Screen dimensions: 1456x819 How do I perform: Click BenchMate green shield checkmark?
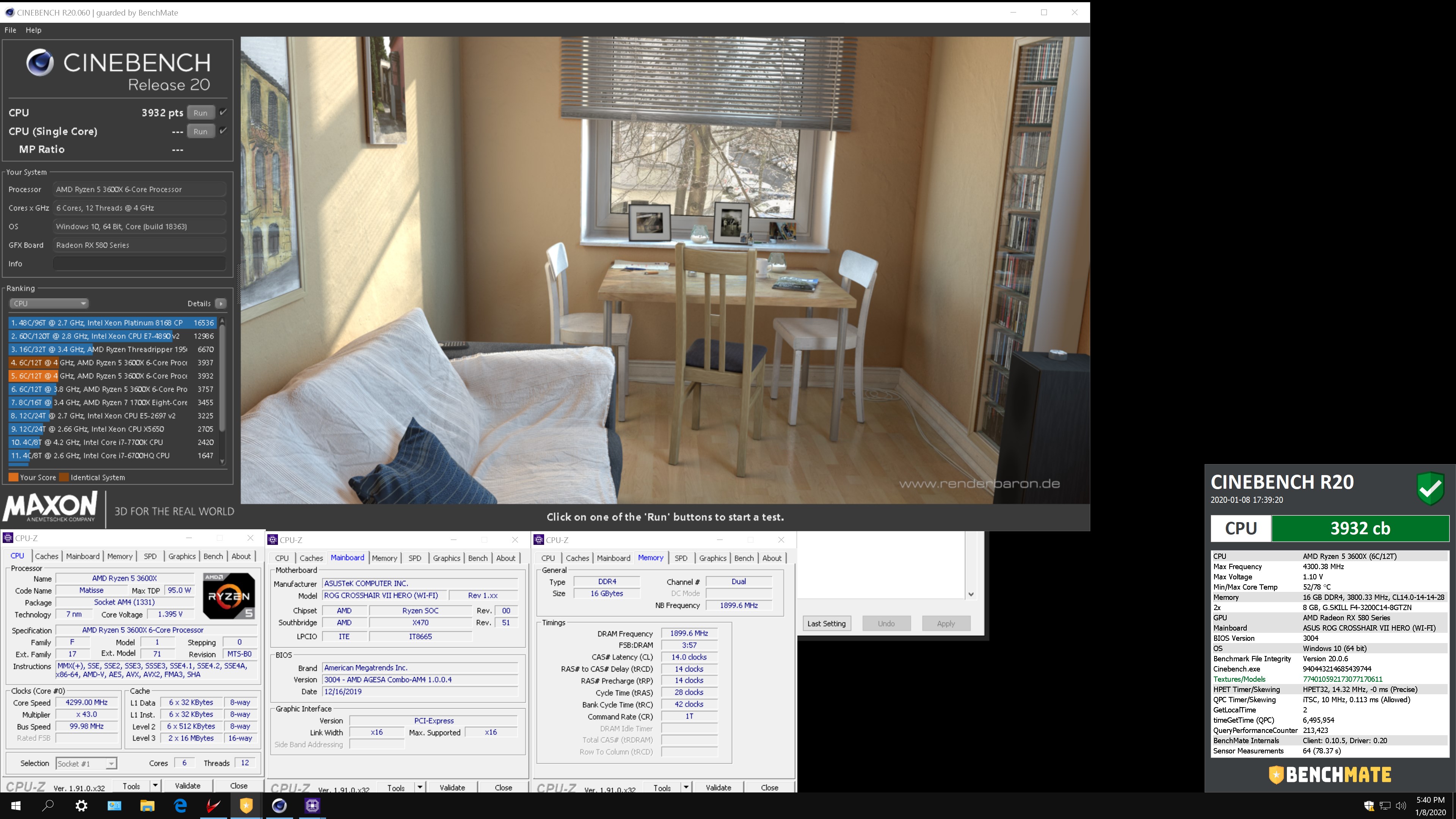(x=1431, y=488)
